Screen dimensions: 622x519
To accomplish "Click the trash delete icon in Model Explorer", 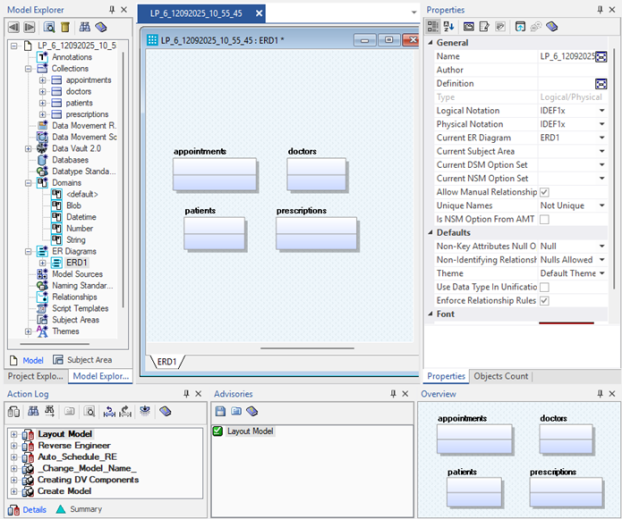I will [x=65, y=27].
